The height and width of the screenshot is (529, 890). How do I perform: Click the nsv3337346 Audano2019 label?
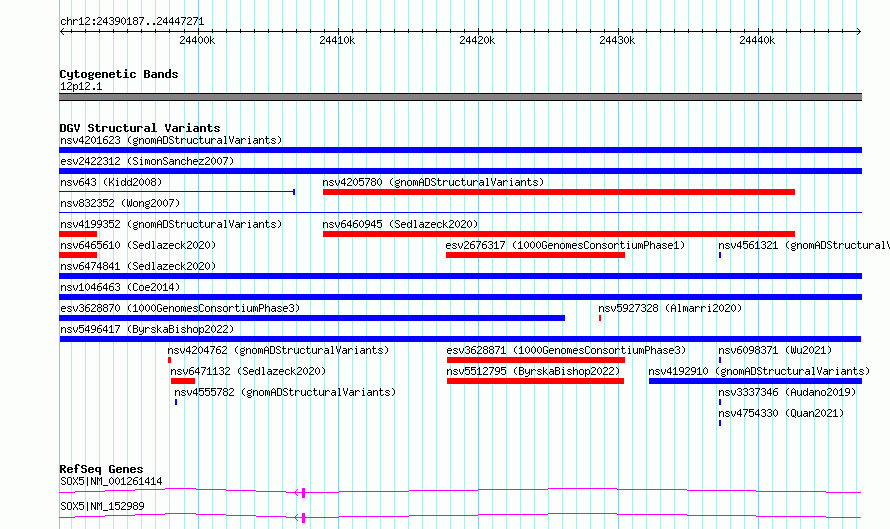(787, 392)
